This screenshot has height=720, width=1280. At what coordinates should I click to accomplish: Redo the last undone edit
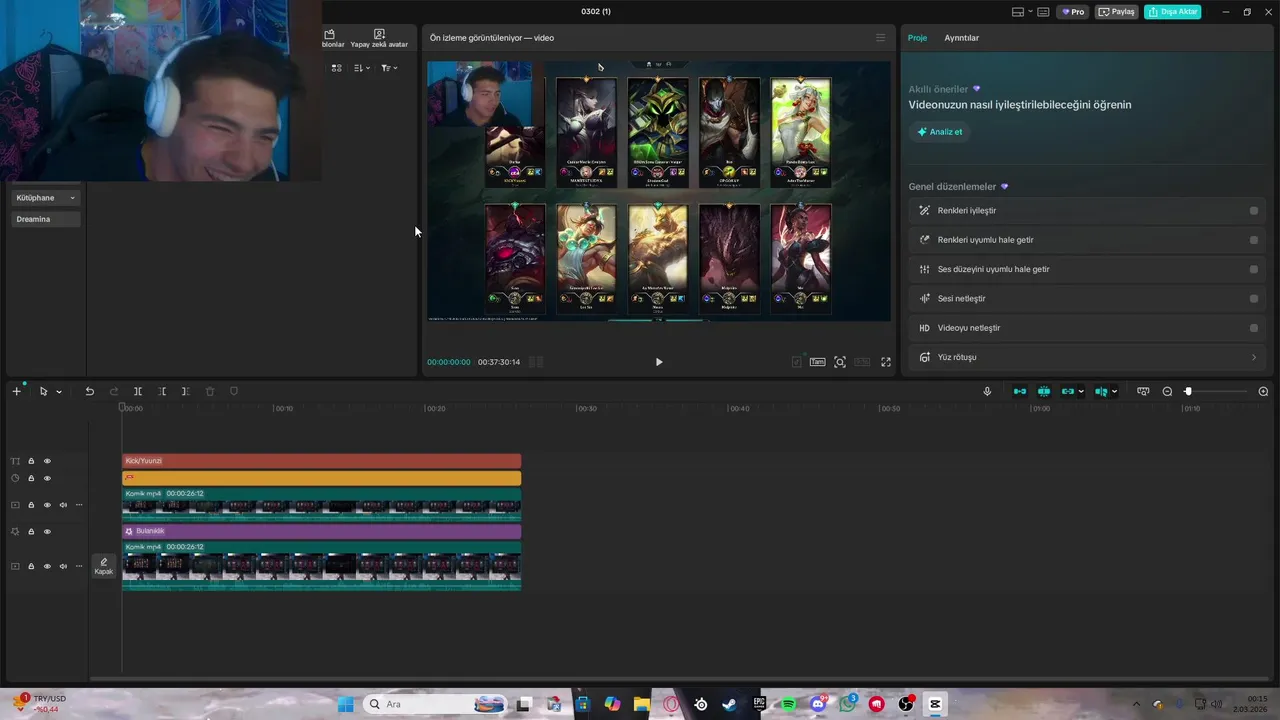pyautogui.click(x=114, y=391)
